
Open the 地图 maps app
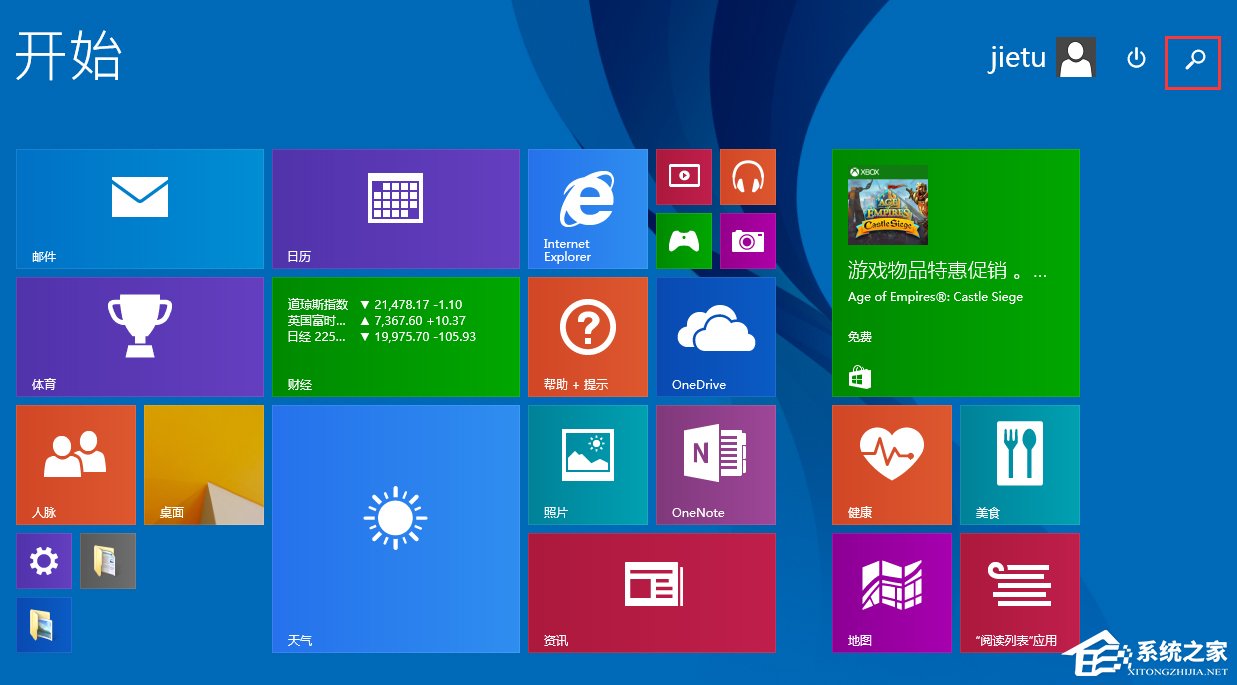coord(891,592)
